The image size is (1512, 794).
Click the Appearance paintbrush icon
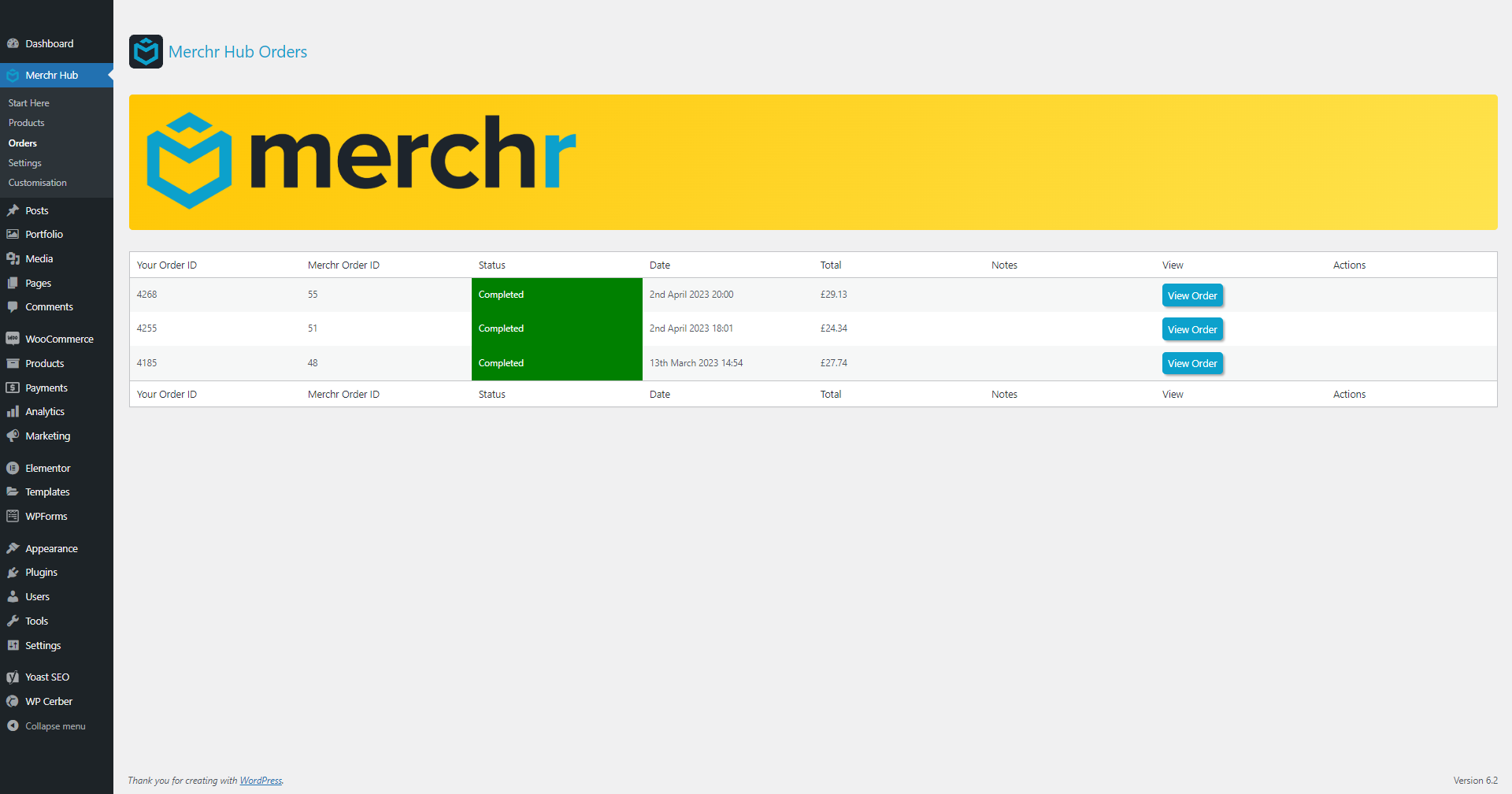(13, 548)
